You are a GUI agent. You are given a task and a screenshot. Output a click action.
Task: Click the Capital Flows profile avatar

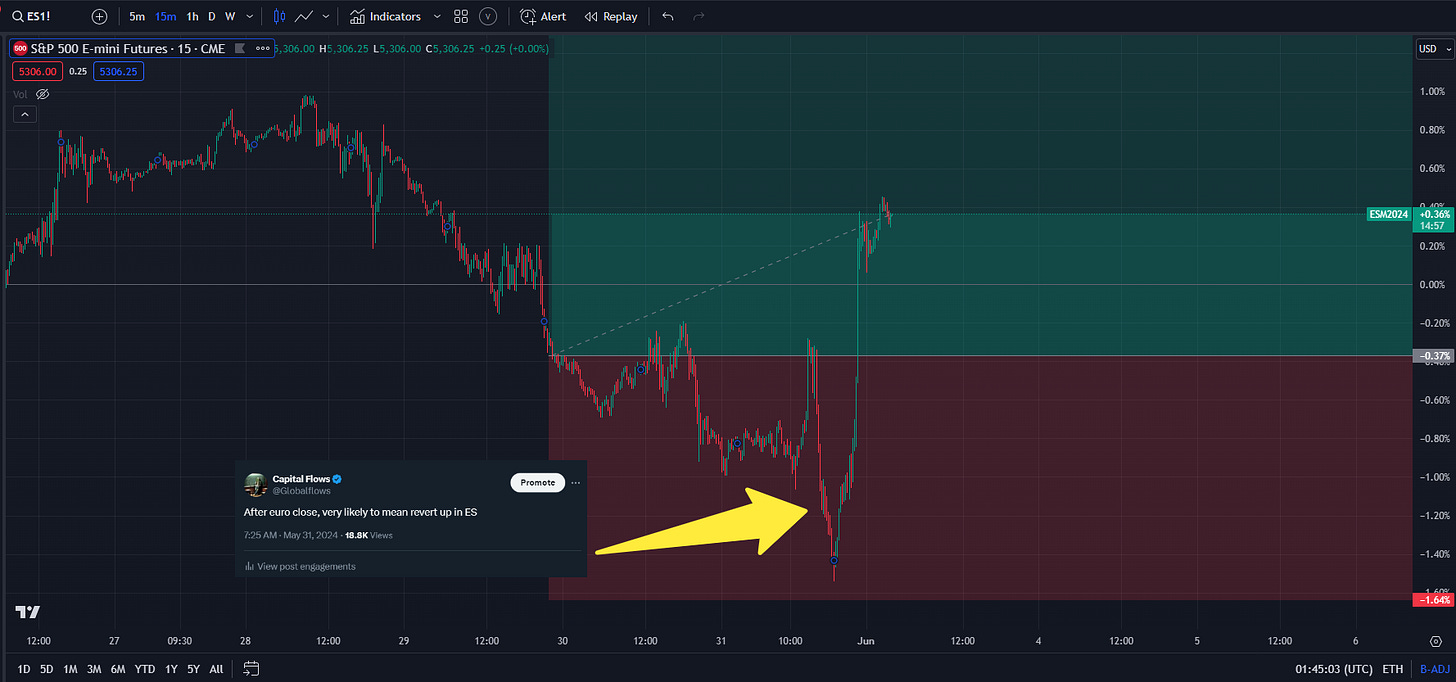click(x=255, y=484)
